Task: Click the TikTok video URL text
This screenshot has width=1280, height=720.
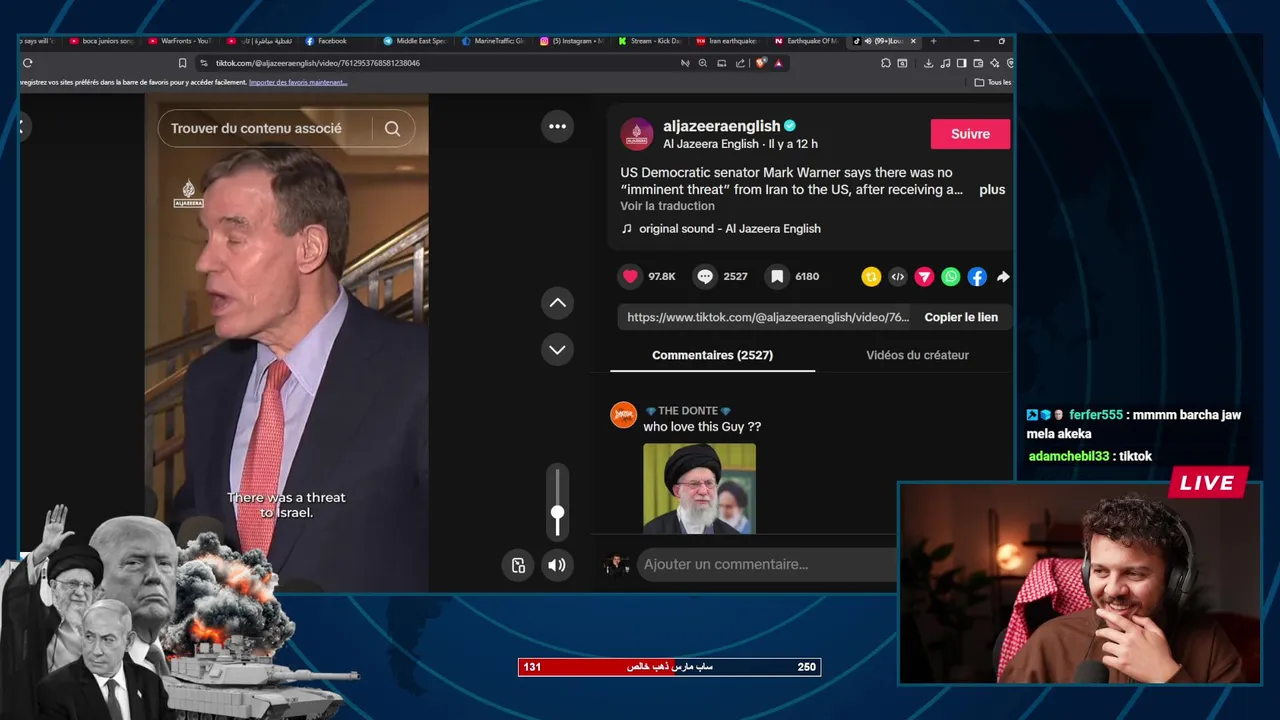Action: pos(768,317)
